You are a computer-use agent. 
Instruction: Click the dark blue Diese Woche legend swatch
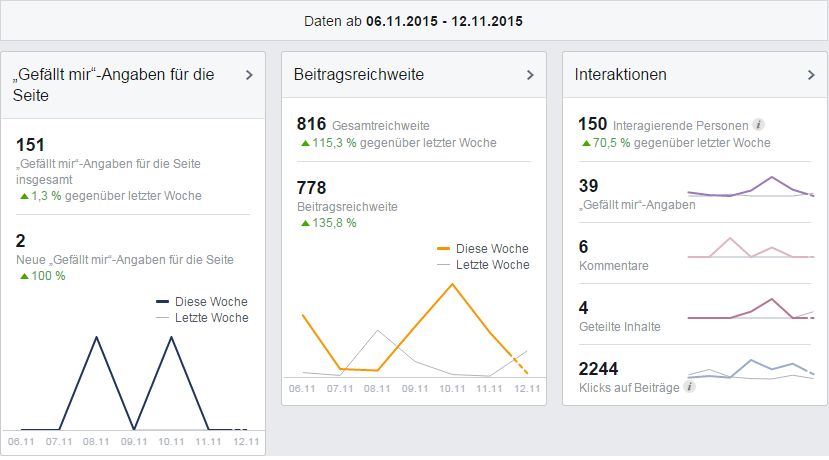pyautogui.click(x=163, y=301)
